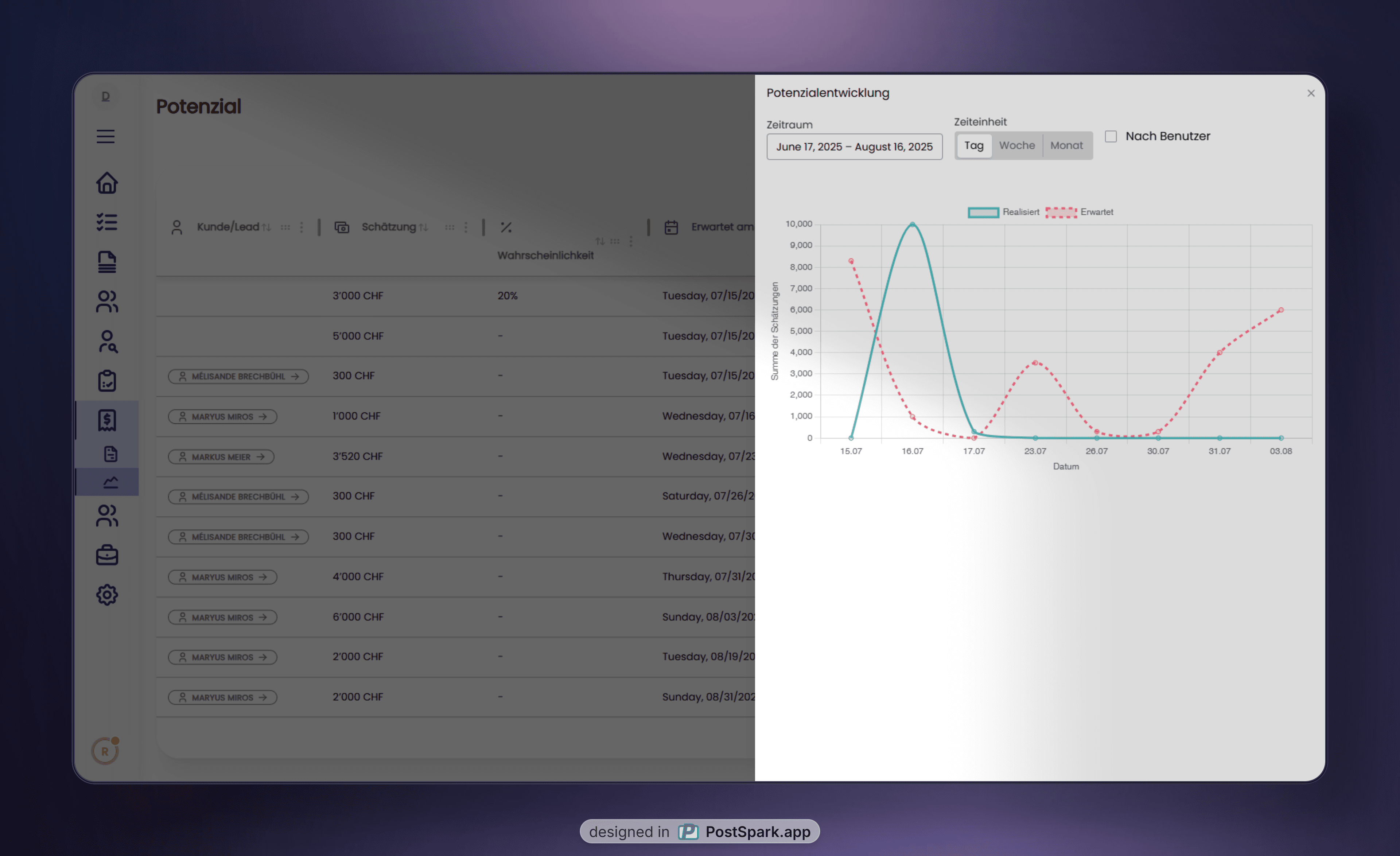Open Schätzung column options (three dots)
Screen dimensions: 1400x856
(x=466, y=227)
